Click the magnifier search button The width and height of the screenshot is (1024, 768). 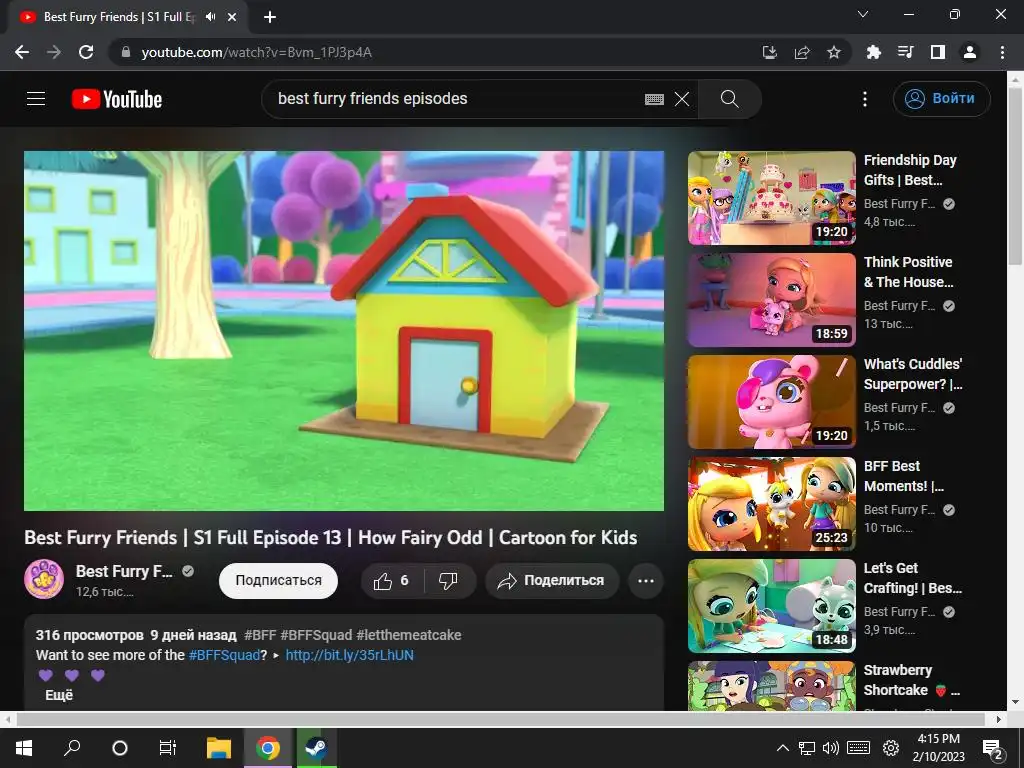(x=729, y=99)
